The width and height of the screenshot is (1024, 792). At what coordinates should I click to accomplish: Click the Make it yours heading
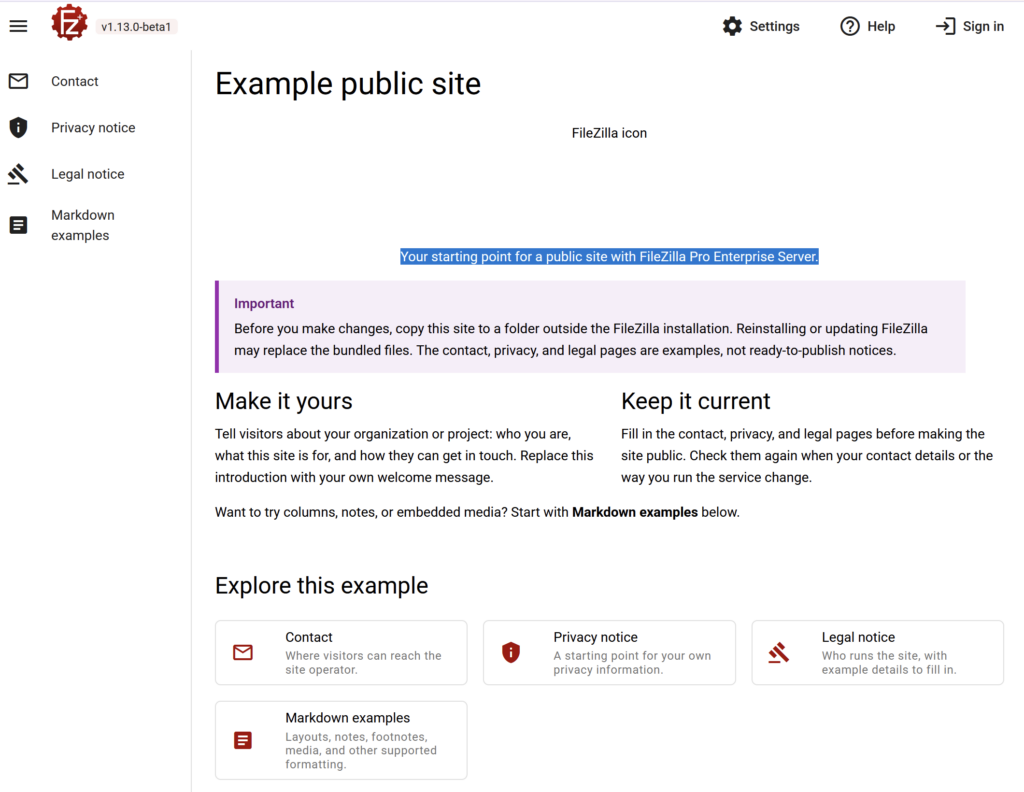[x=283, y=401]
